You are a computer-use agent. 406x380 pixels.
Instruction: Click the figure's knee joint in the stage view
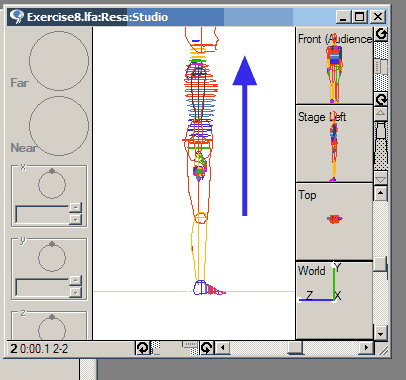point(200,218)
